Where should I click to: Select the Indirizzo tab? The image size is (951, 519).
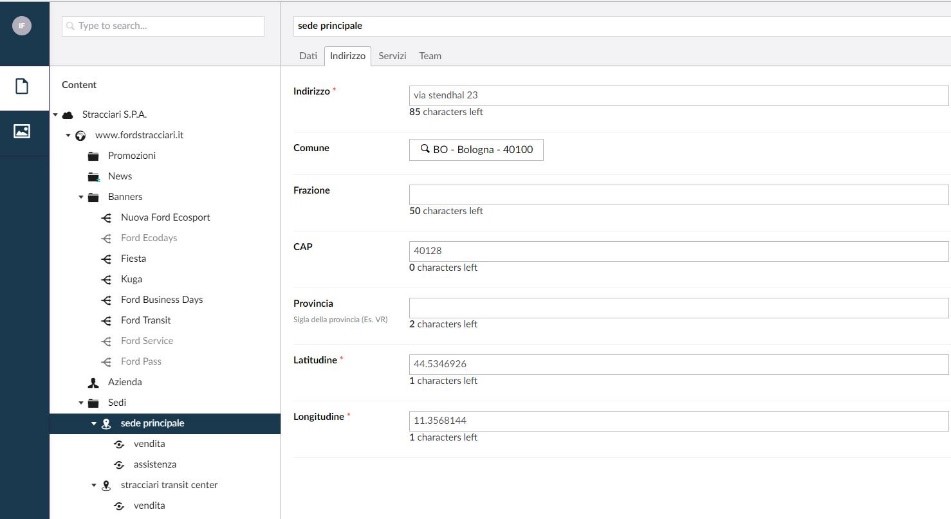[x=348, y=56]
